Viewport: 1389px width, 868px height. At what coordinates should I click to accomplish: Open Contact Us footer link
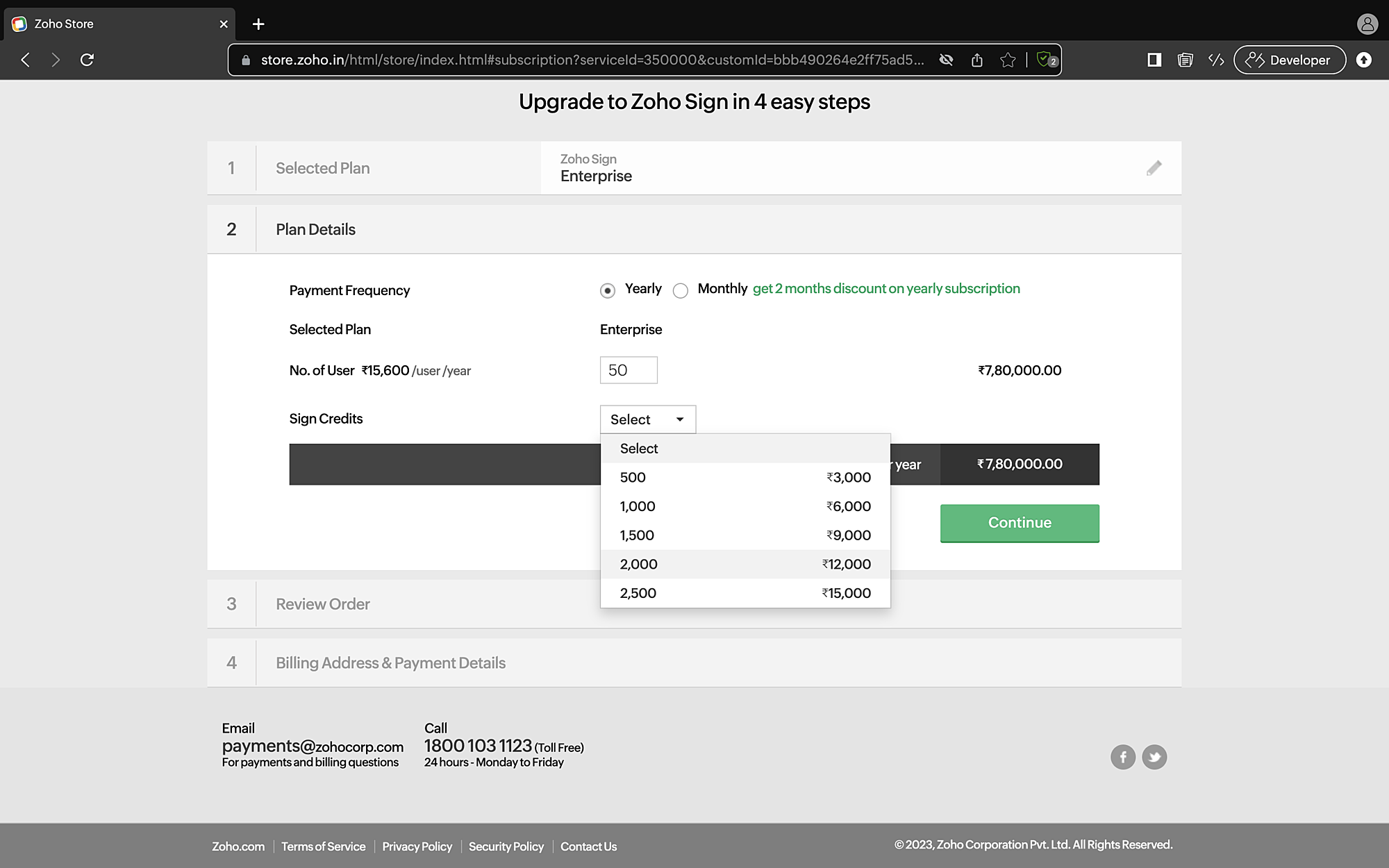(588, 846)
